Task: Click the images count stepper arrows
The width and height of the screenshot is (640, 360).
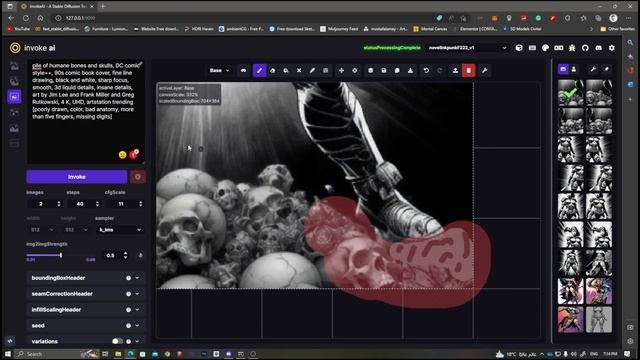Action: pos(59,204)
